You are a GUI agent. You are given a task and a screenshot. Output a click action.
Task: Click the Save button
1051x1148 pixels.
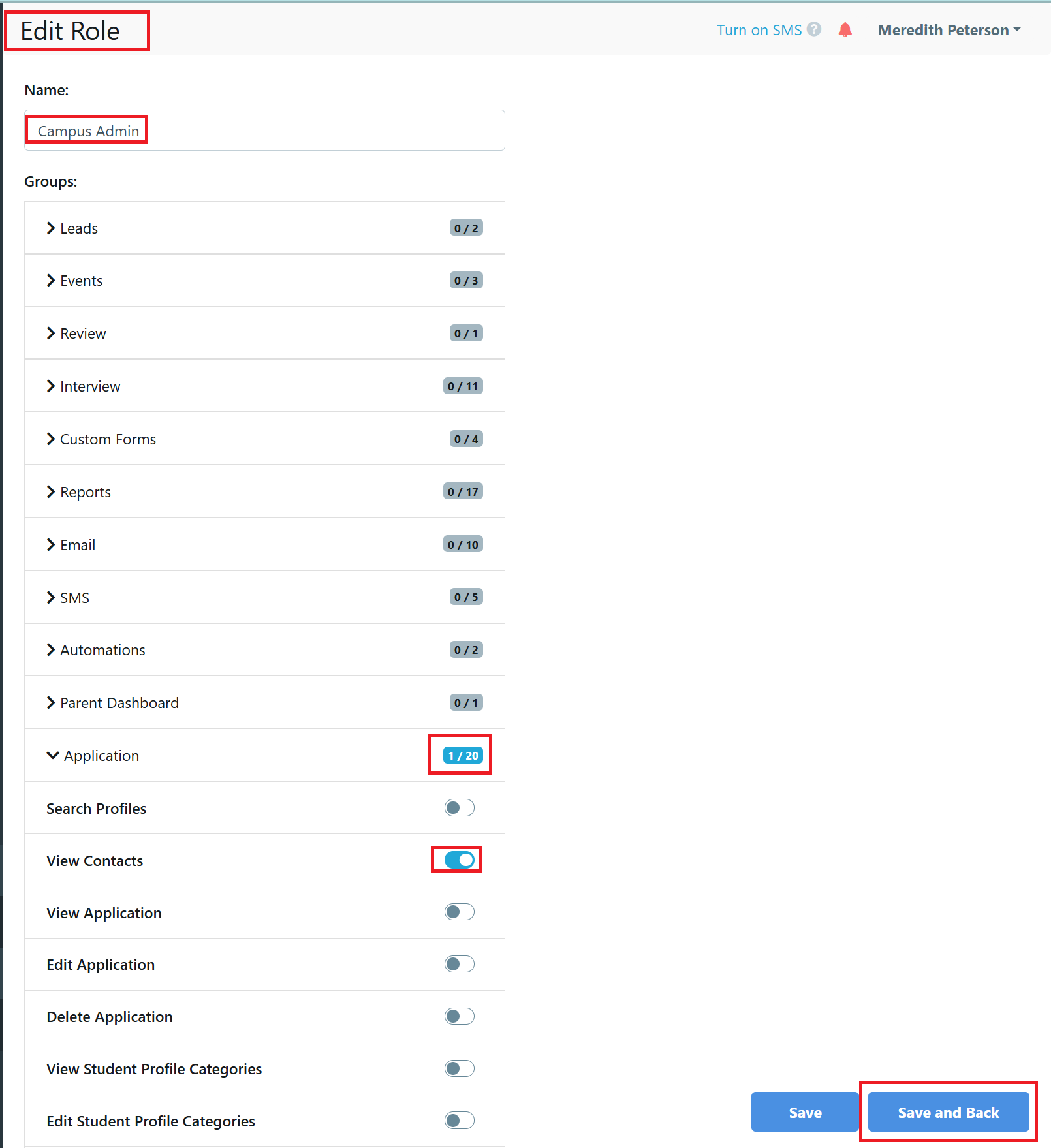coord(804,1112)
